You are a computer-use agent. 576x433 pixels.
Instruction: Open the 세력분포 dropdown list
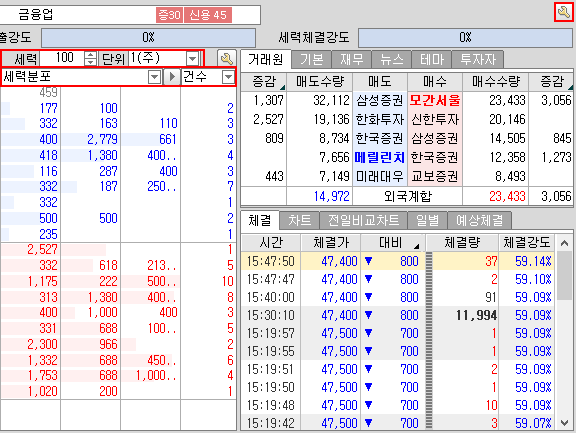coord(155,77)
